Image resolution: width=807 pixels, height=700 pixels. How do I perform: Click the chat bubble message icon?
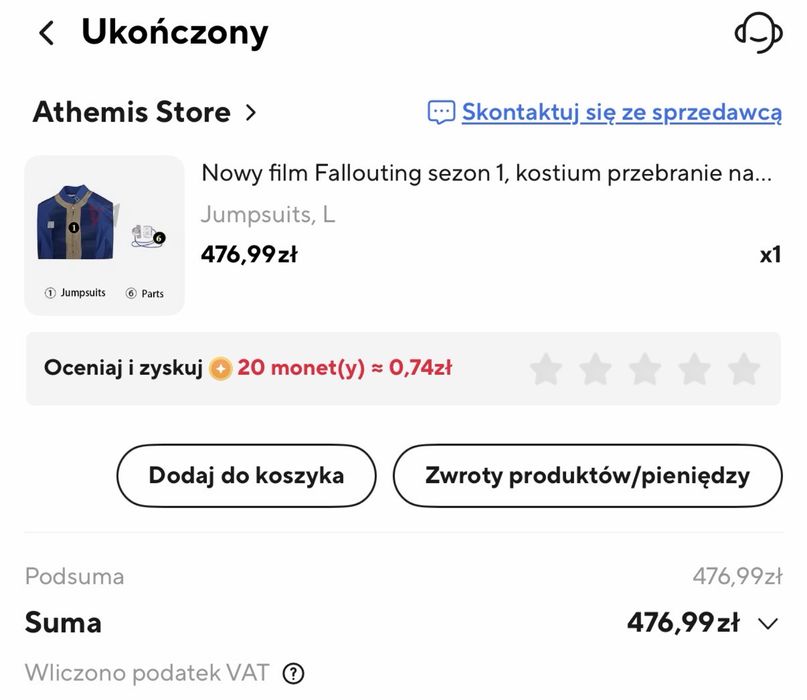(x=441, y=112)
